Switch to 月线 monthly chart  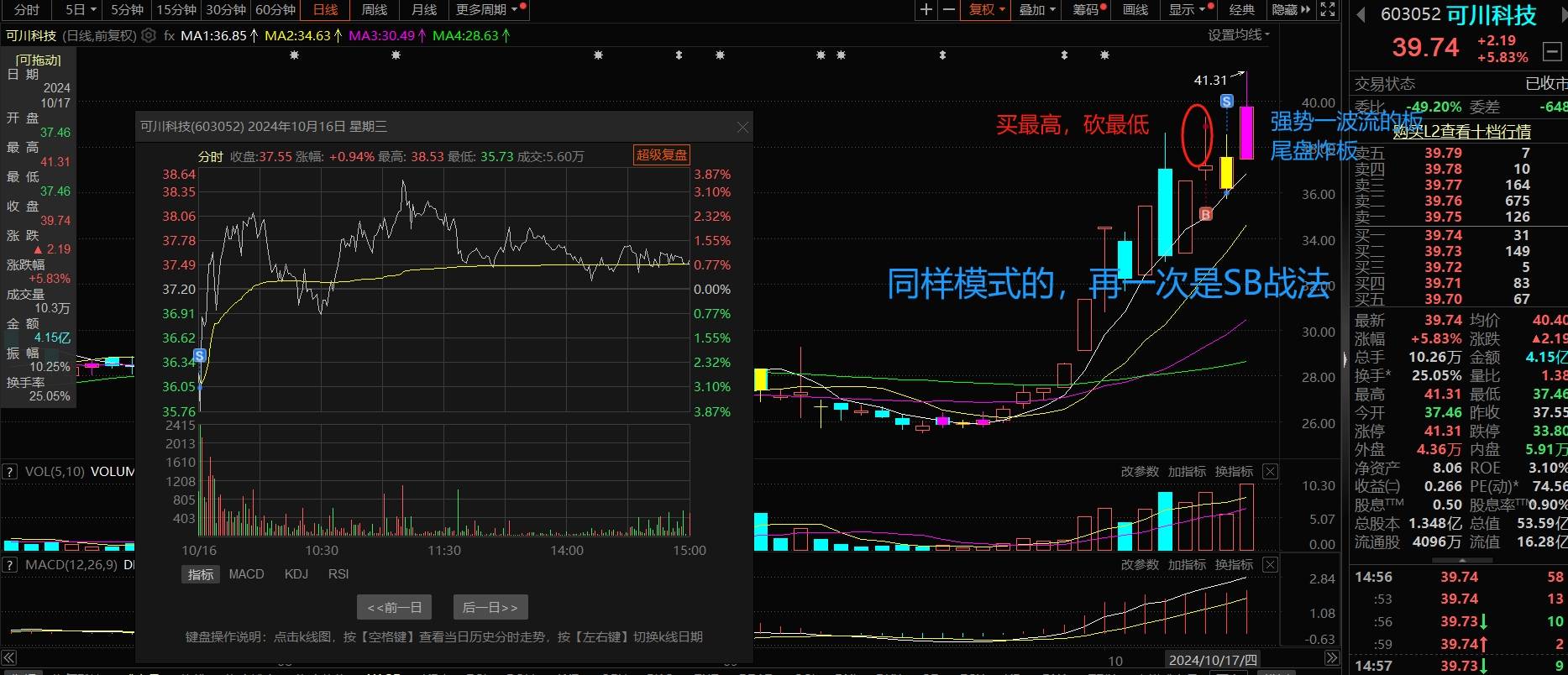pos(424,10)
